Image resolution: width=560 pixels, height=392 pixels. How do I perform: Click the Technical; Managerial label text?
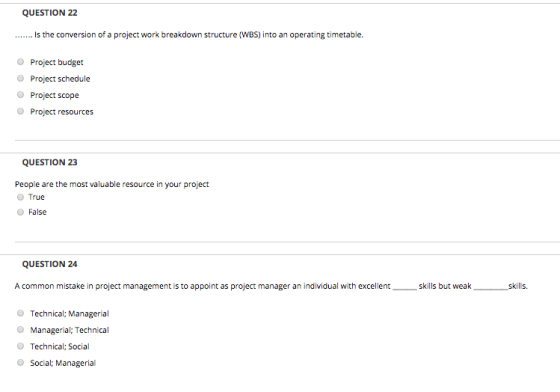pyautogui.click(x=69, y=314)
